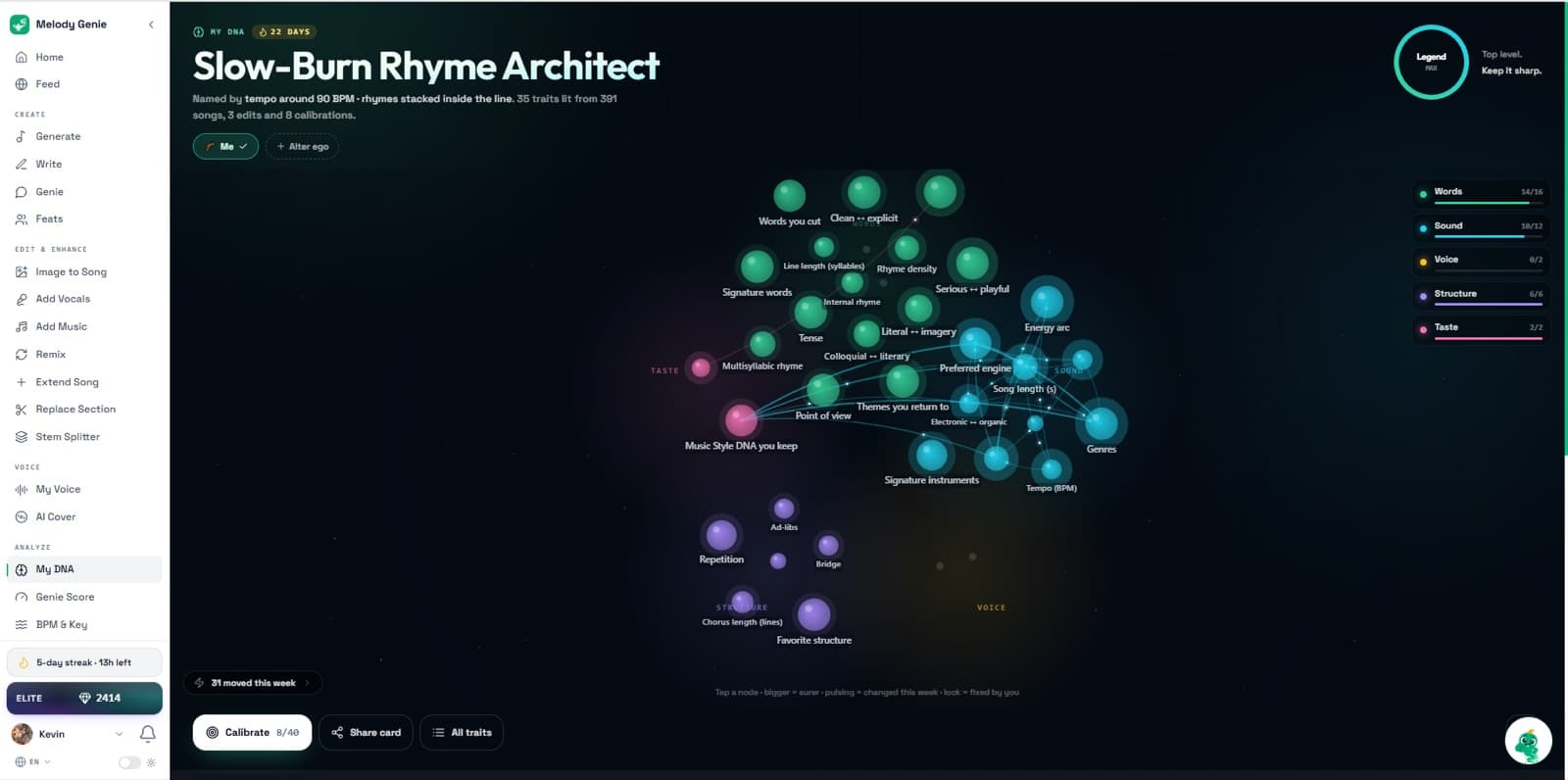Image resolution: width=1568 pixels, height=780 pixels.
Task: Click the Stem Splitter layers icon
Action: click(x=22, y=437)
